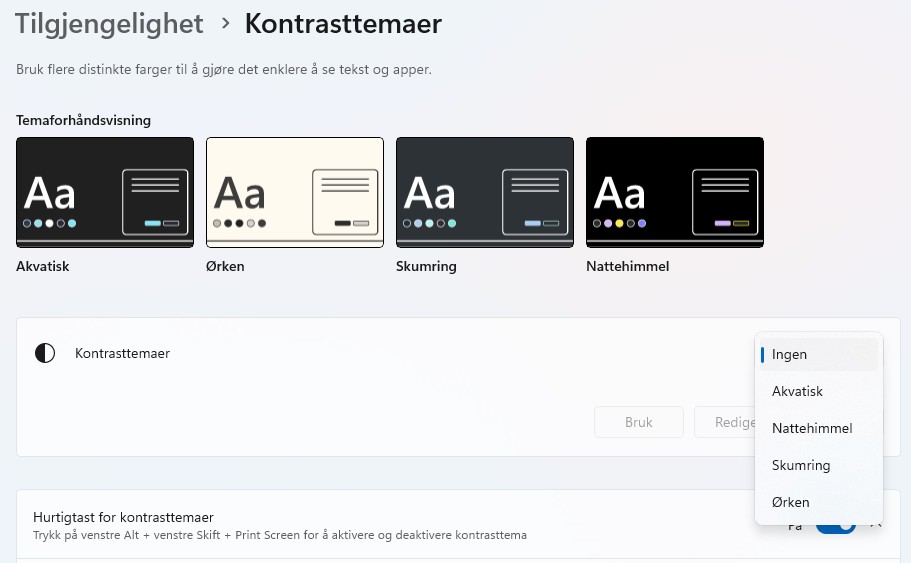Click the Hurtigtast for kontrasttemaer heading
Image resolution: width=911 pixels, height=563 pixels.
pyautogui.click(x=123, y=517)
